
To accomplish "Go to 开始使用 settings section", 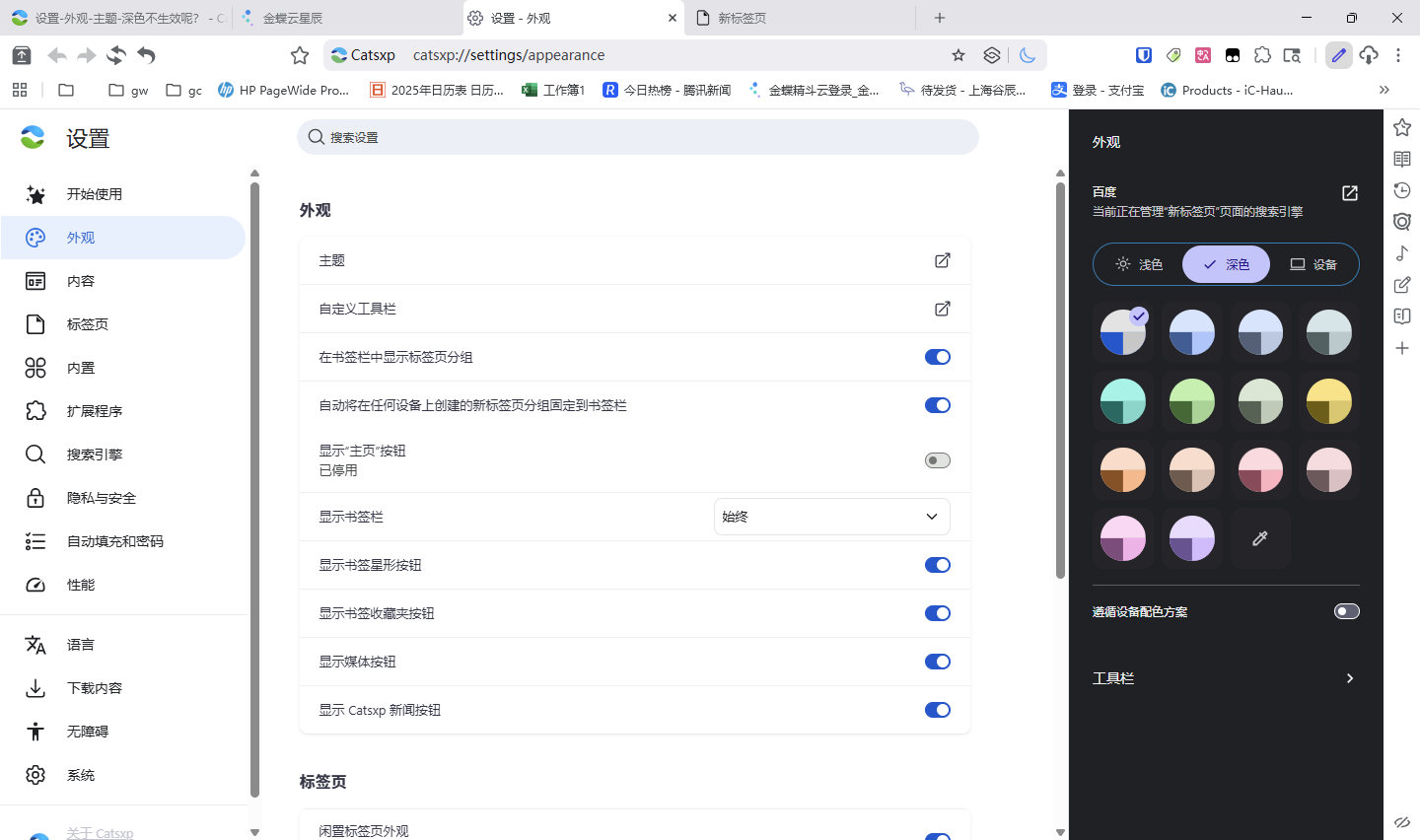I will [123, 194].
